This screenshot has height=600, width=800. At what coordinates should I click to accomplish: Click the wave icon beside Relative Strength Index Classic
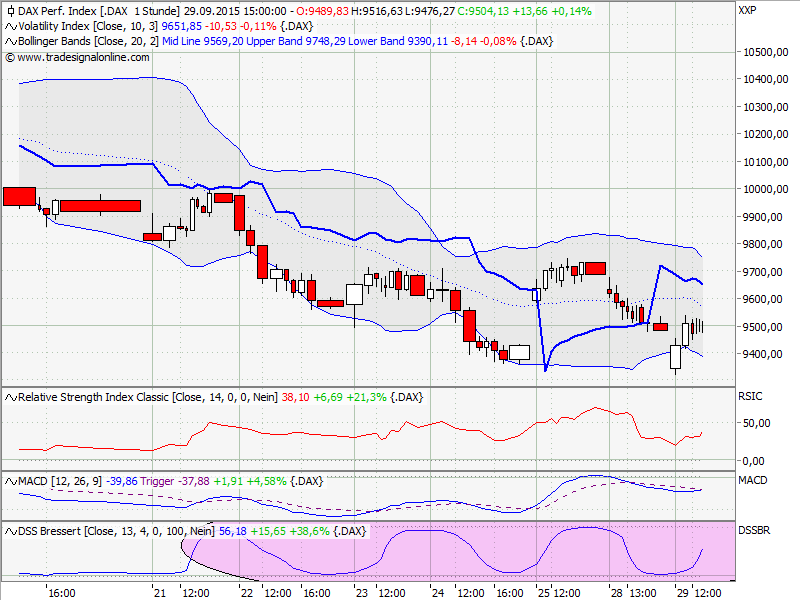[9, 397]
